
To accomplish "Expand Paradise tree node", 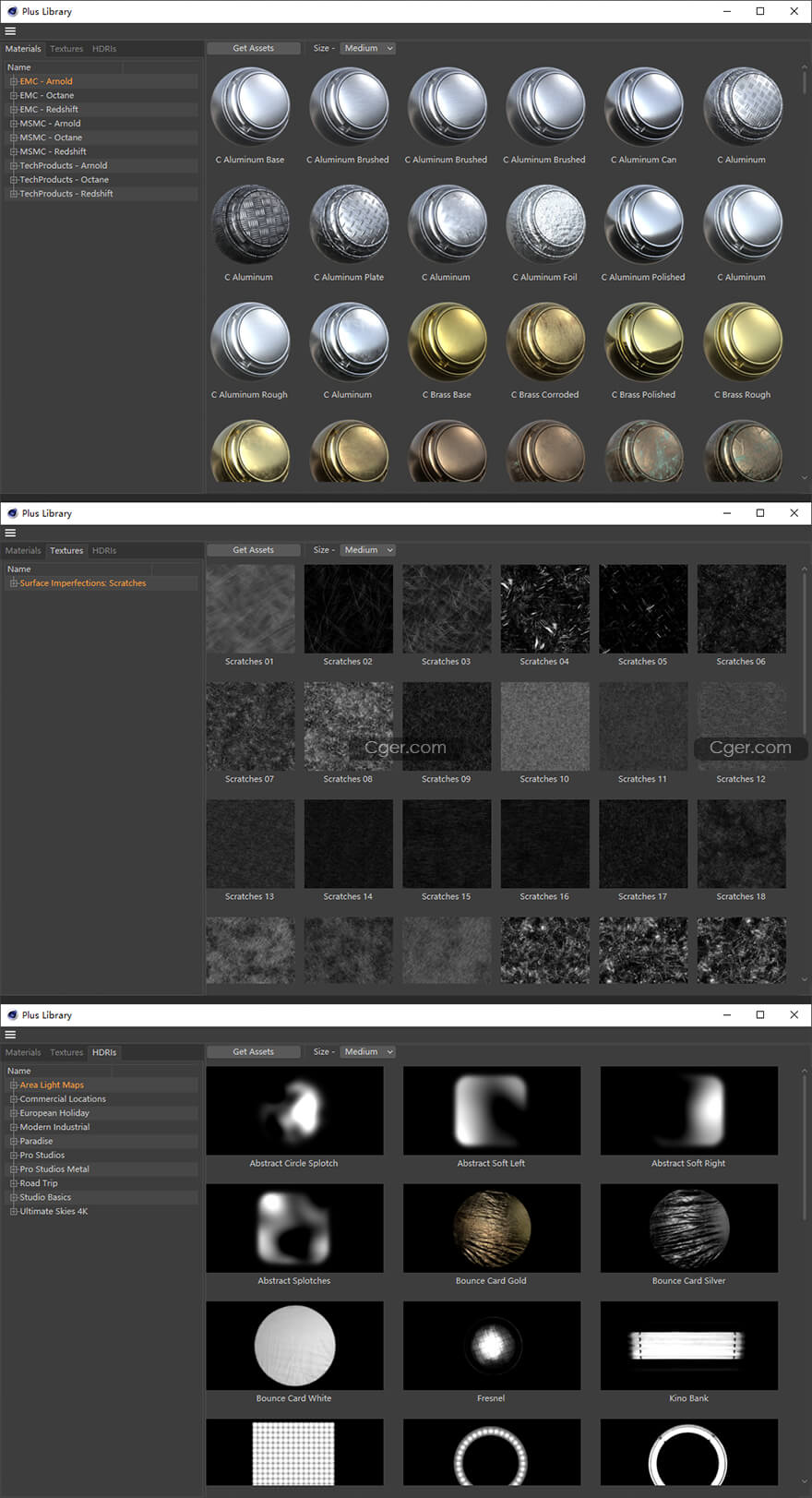I will [14, 1141].
